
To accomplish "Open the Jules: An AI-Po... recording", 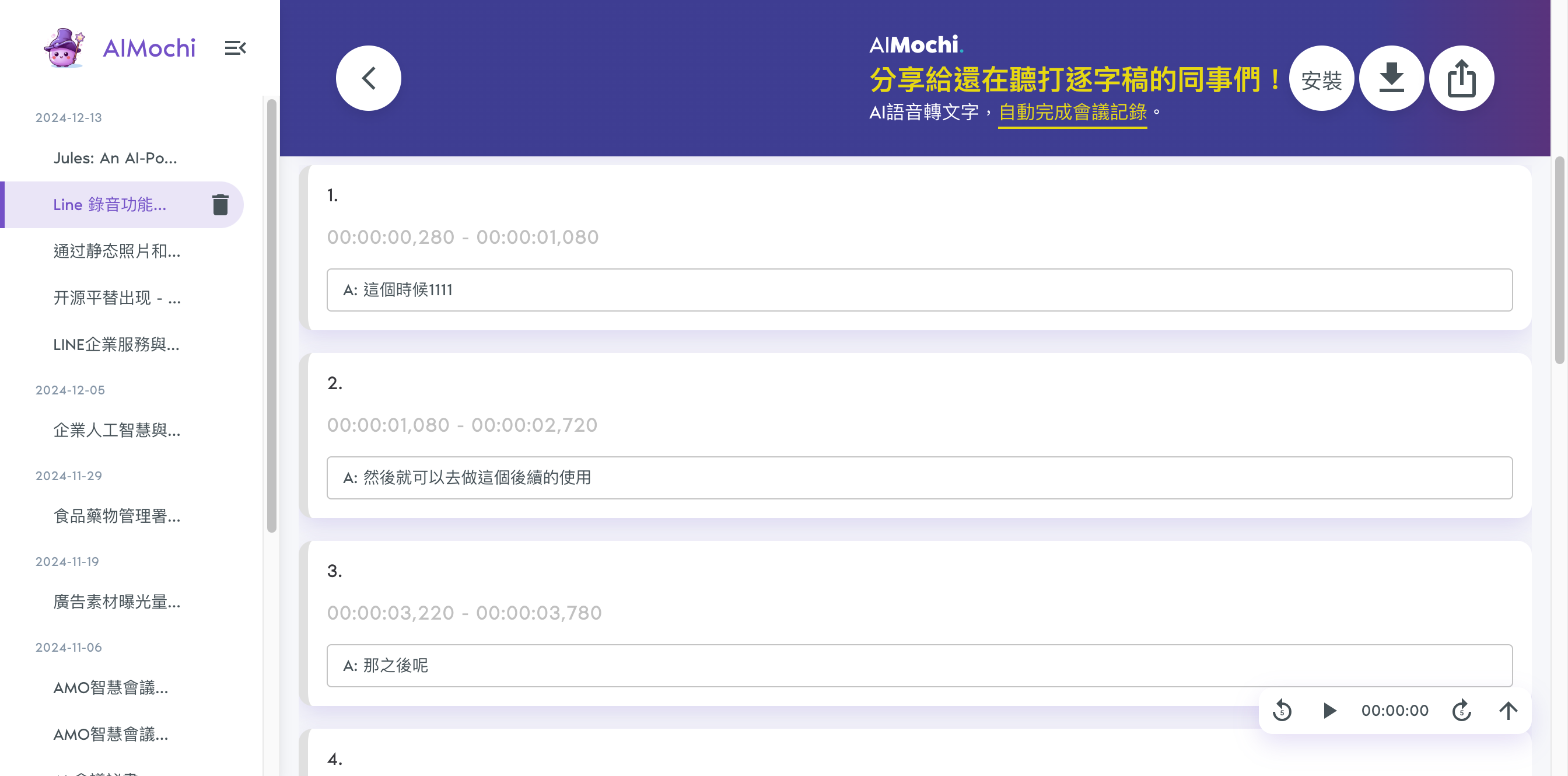I will pos(116,158).
